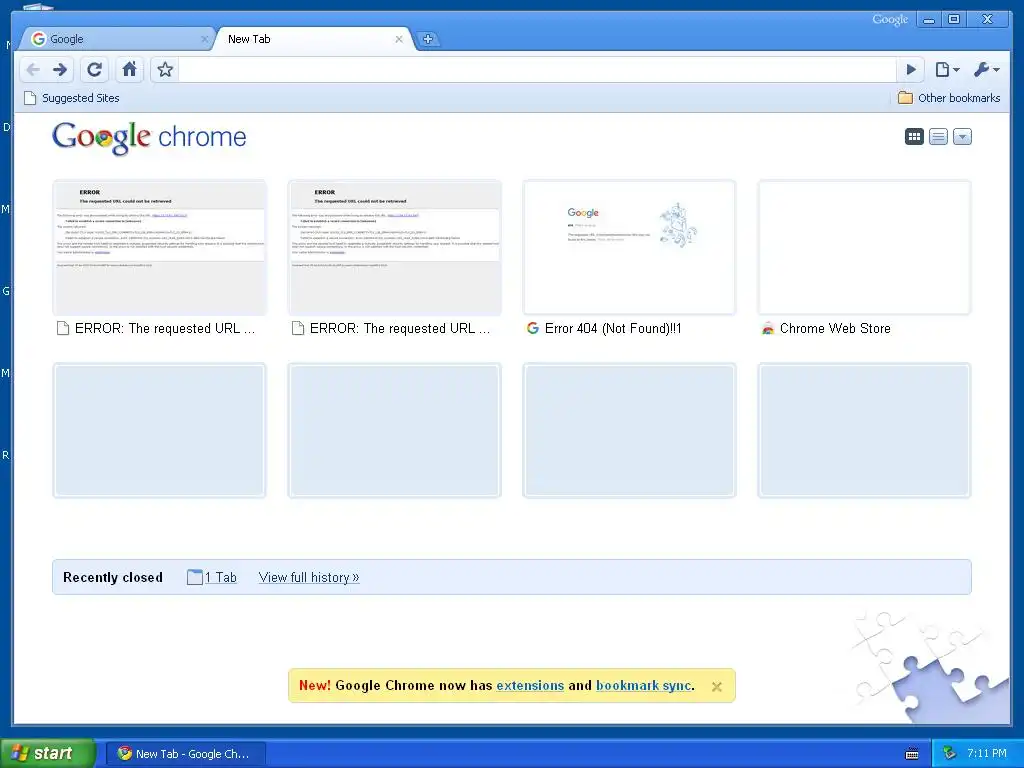Open the bookmark sync link
This screenshot has height=768, width=1024.
click(643, 686)
